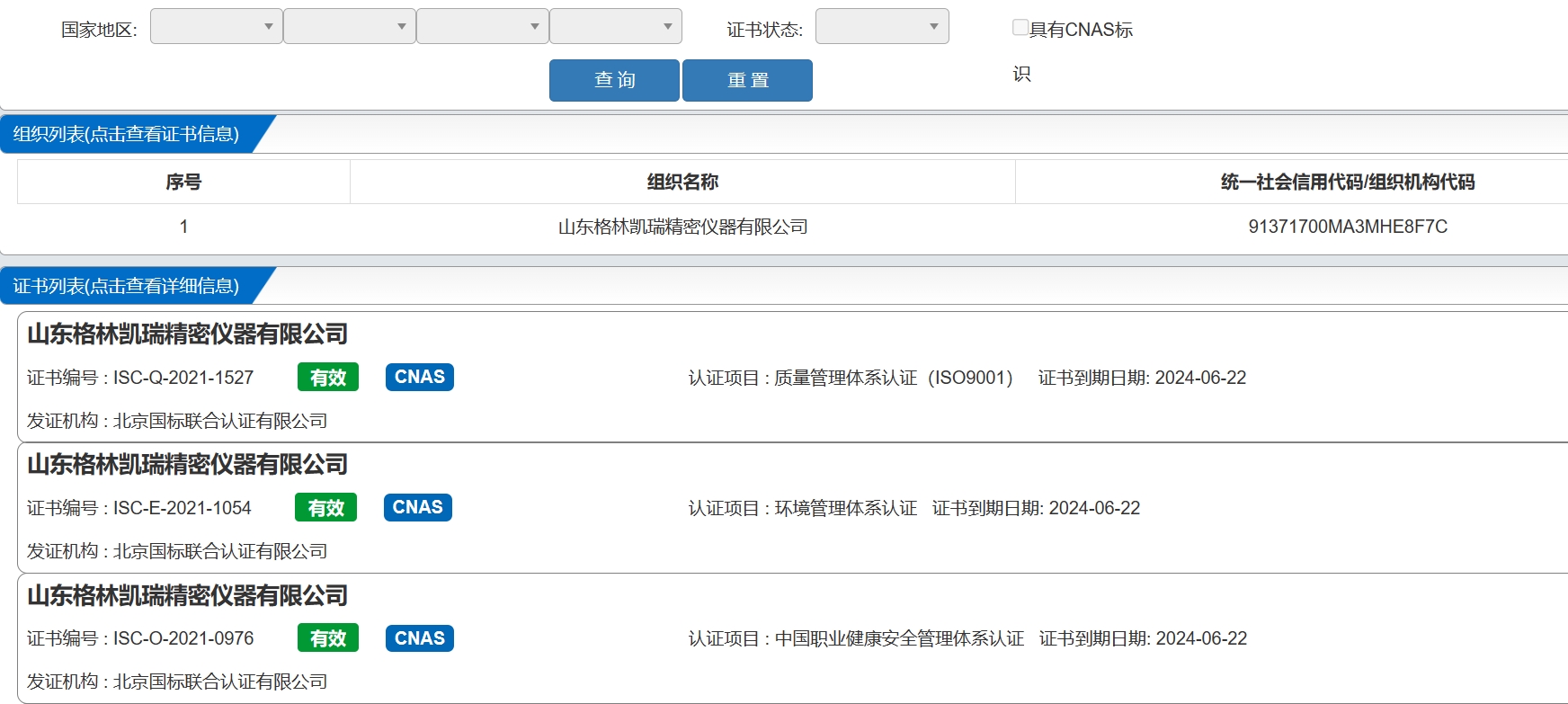The image size is (1568, 704).
Task: Select row number 1 cell in the organization table
Action: [x=183, y=227]
